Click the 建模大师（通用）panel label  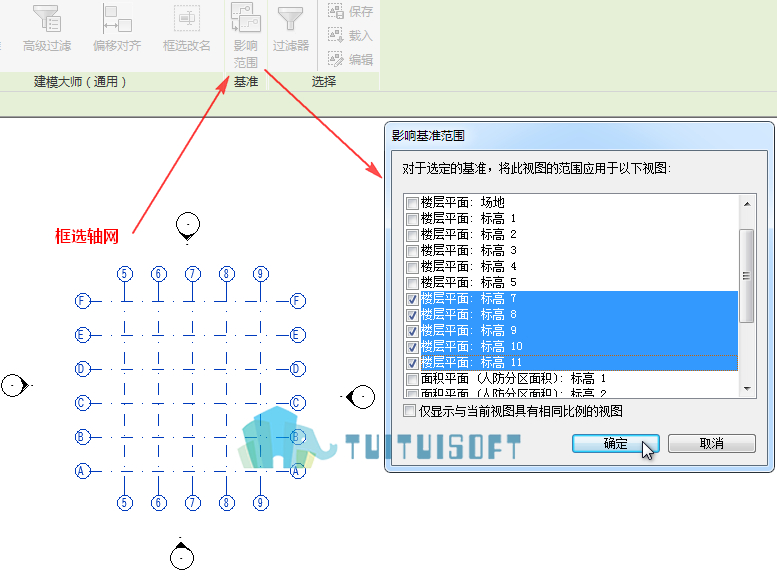(80, 82)
